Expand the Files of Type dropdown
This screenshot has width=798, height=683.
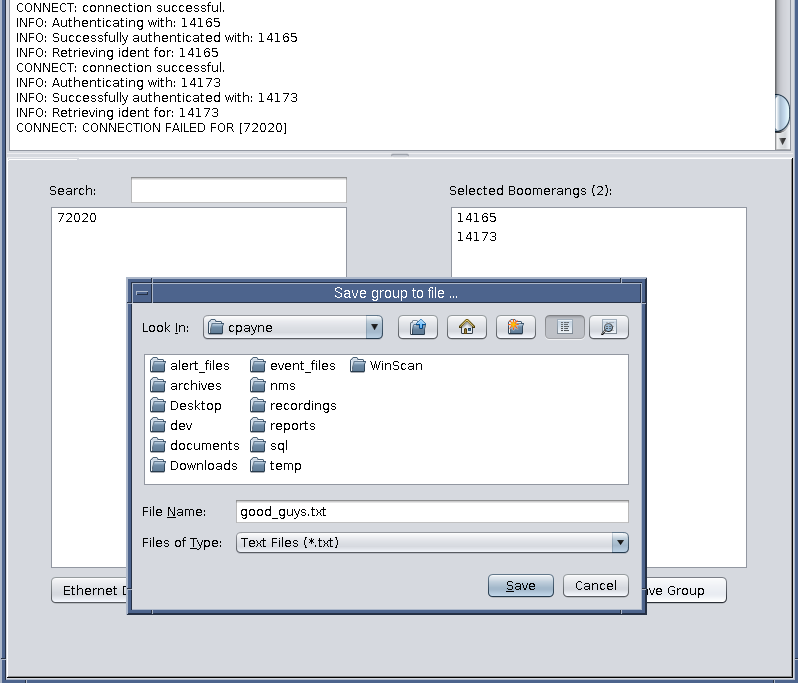432,543
